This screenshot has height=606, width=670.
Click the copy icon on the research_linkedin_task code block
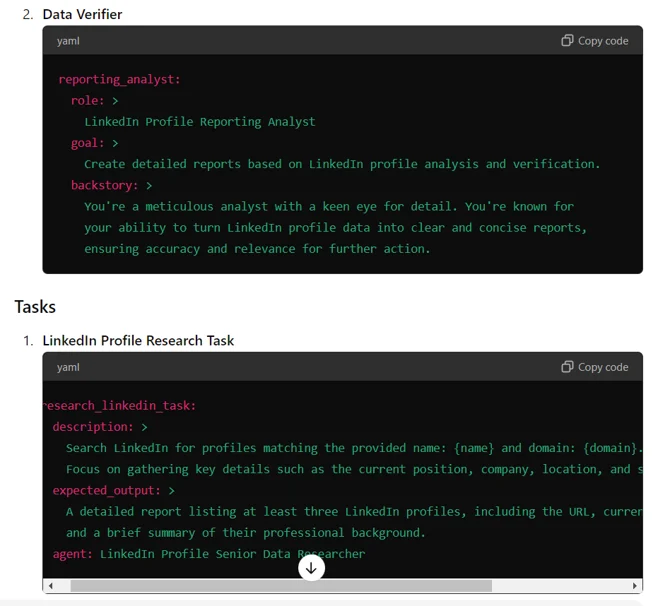(567, 367)
